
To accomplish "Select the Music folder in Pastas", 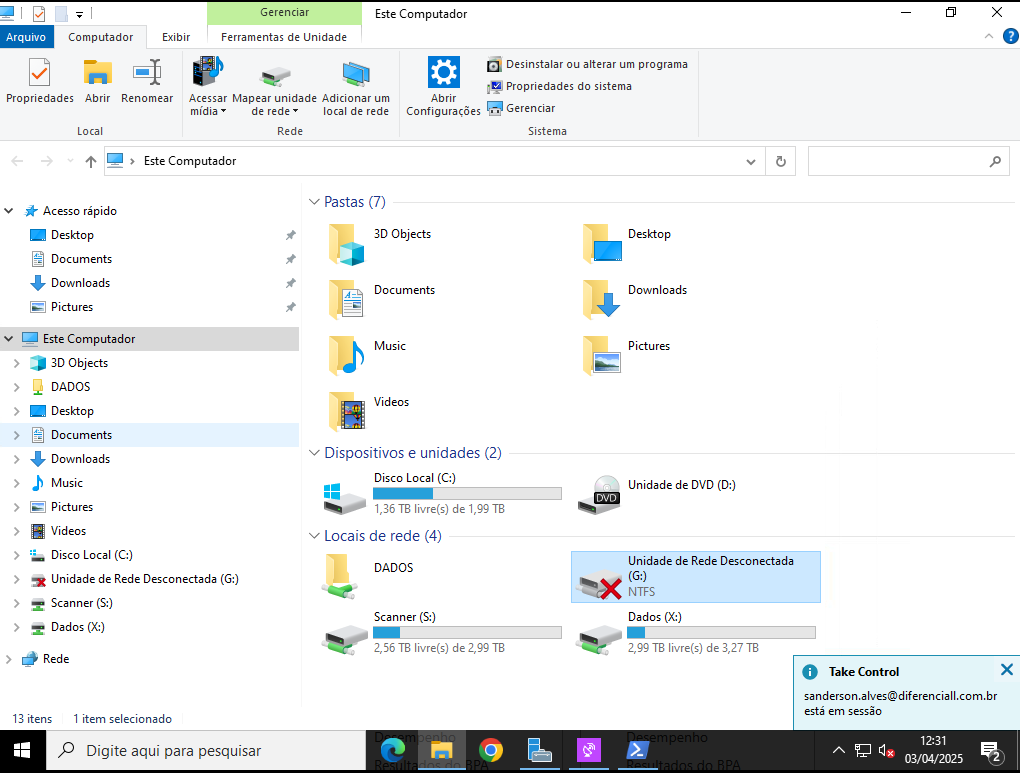I will tap(368, 356).
